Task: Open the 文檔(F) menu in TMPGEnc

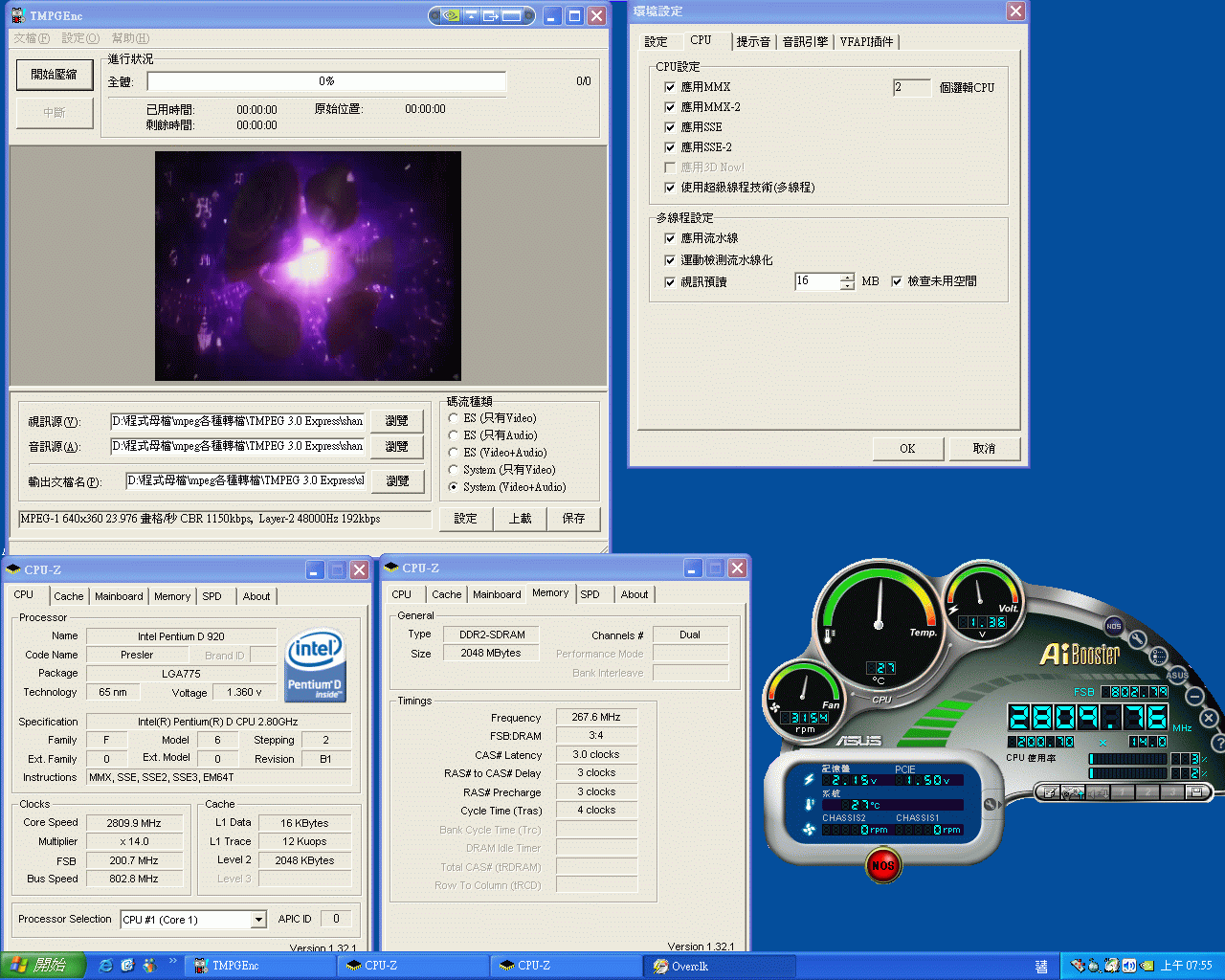Action: (x=32, y=38)
